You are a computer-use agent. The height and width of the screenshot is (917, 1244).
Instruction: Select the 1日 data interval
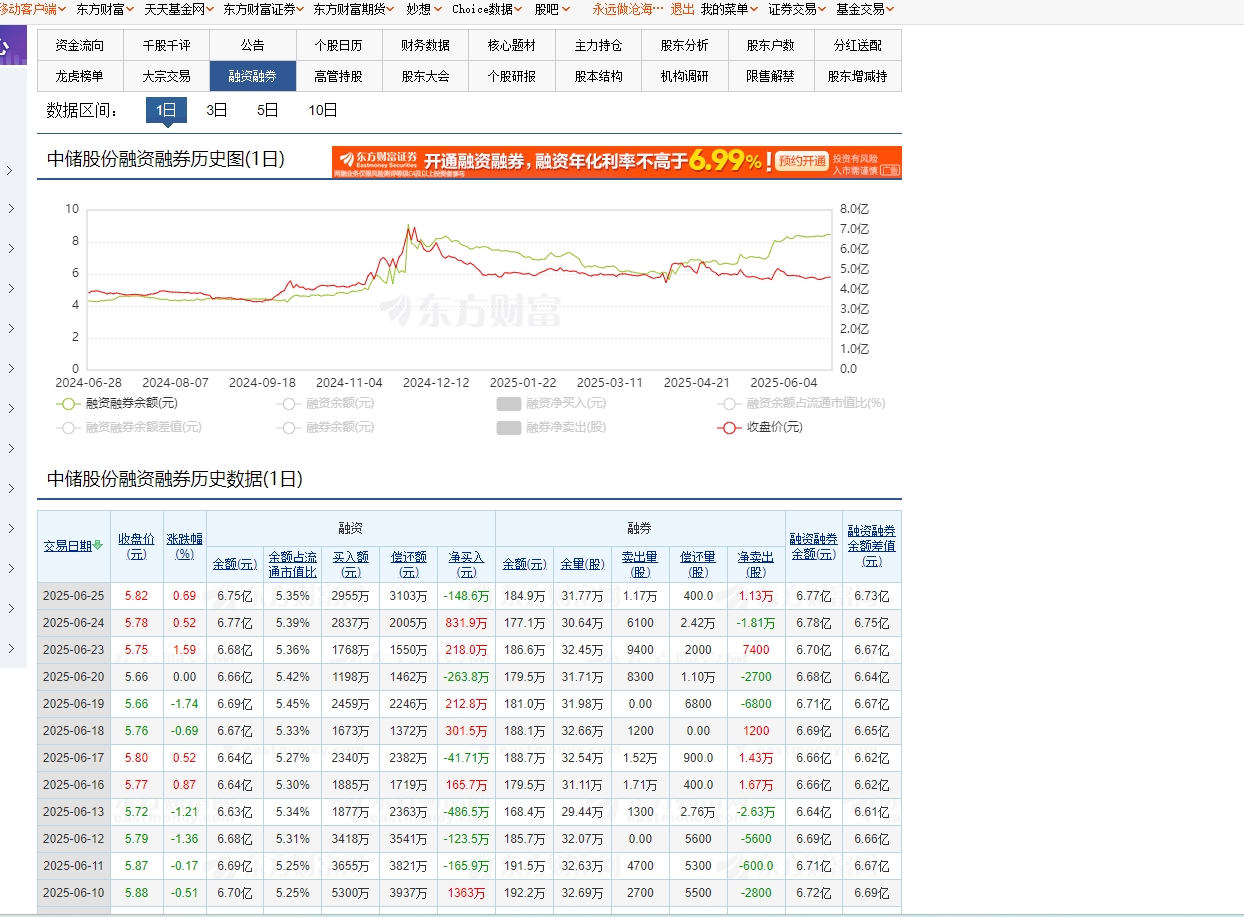[166, 110]
